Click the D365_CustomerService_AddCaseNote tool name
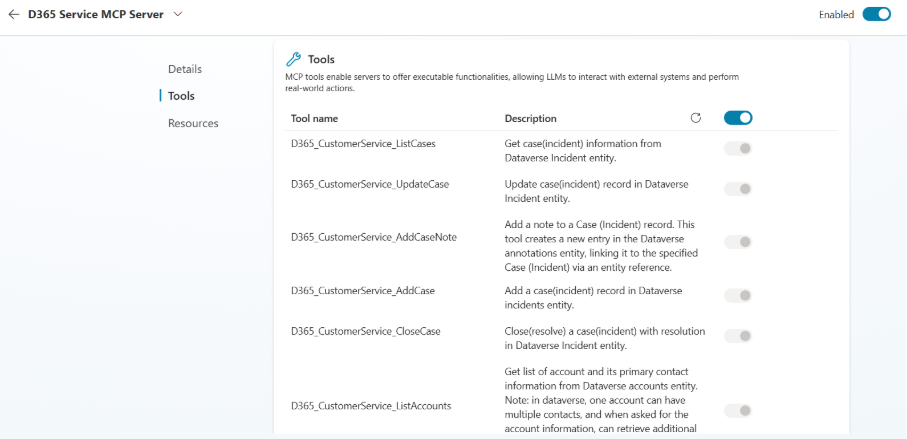The width and height of the screenshot is (907, 439). (374, 237)
